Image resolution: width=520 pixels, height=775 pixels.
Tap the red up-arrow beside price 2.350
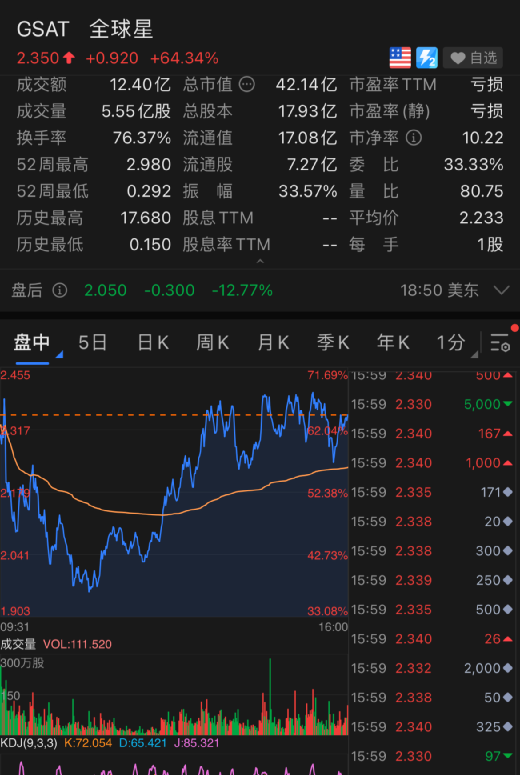(69, 58)
